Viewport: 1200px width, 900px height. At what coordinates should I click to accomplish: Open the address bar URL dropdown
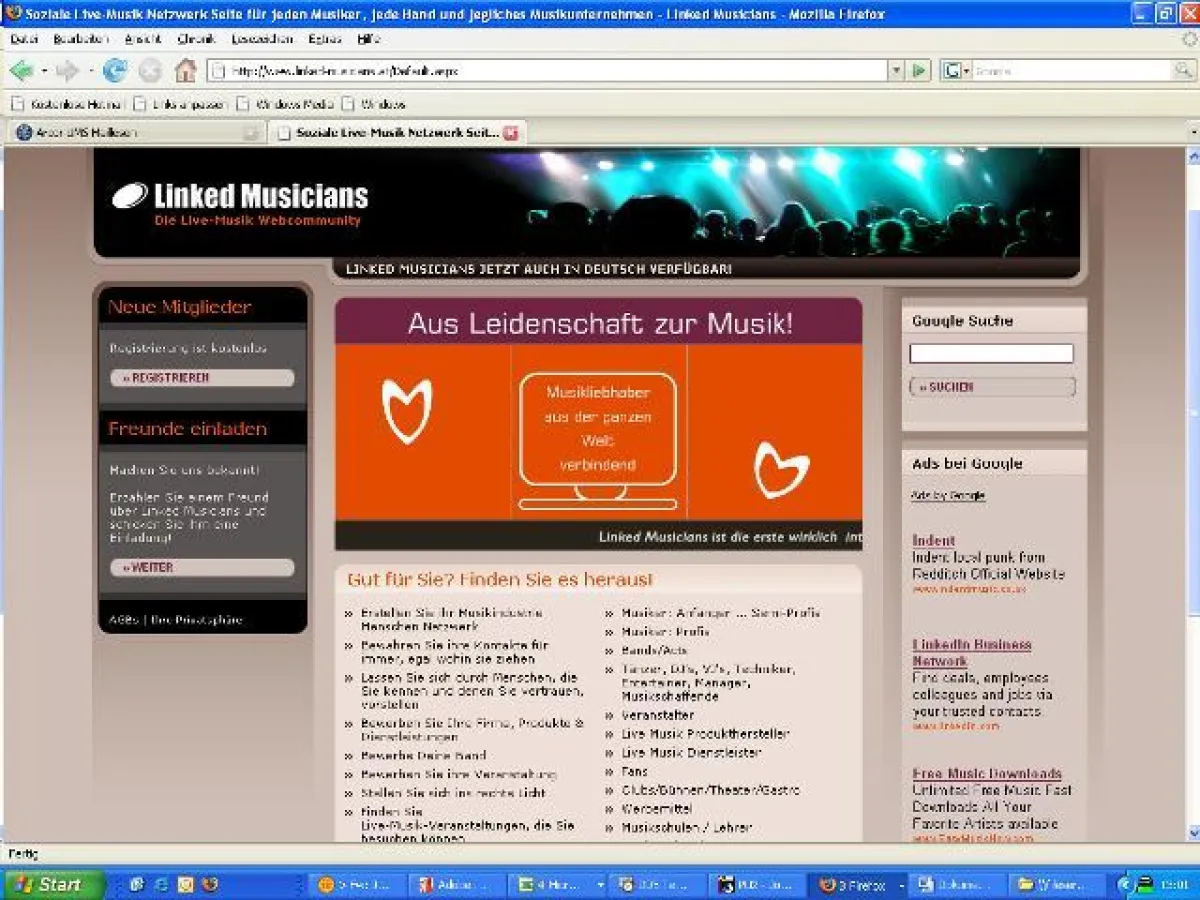tap(897, 70)
